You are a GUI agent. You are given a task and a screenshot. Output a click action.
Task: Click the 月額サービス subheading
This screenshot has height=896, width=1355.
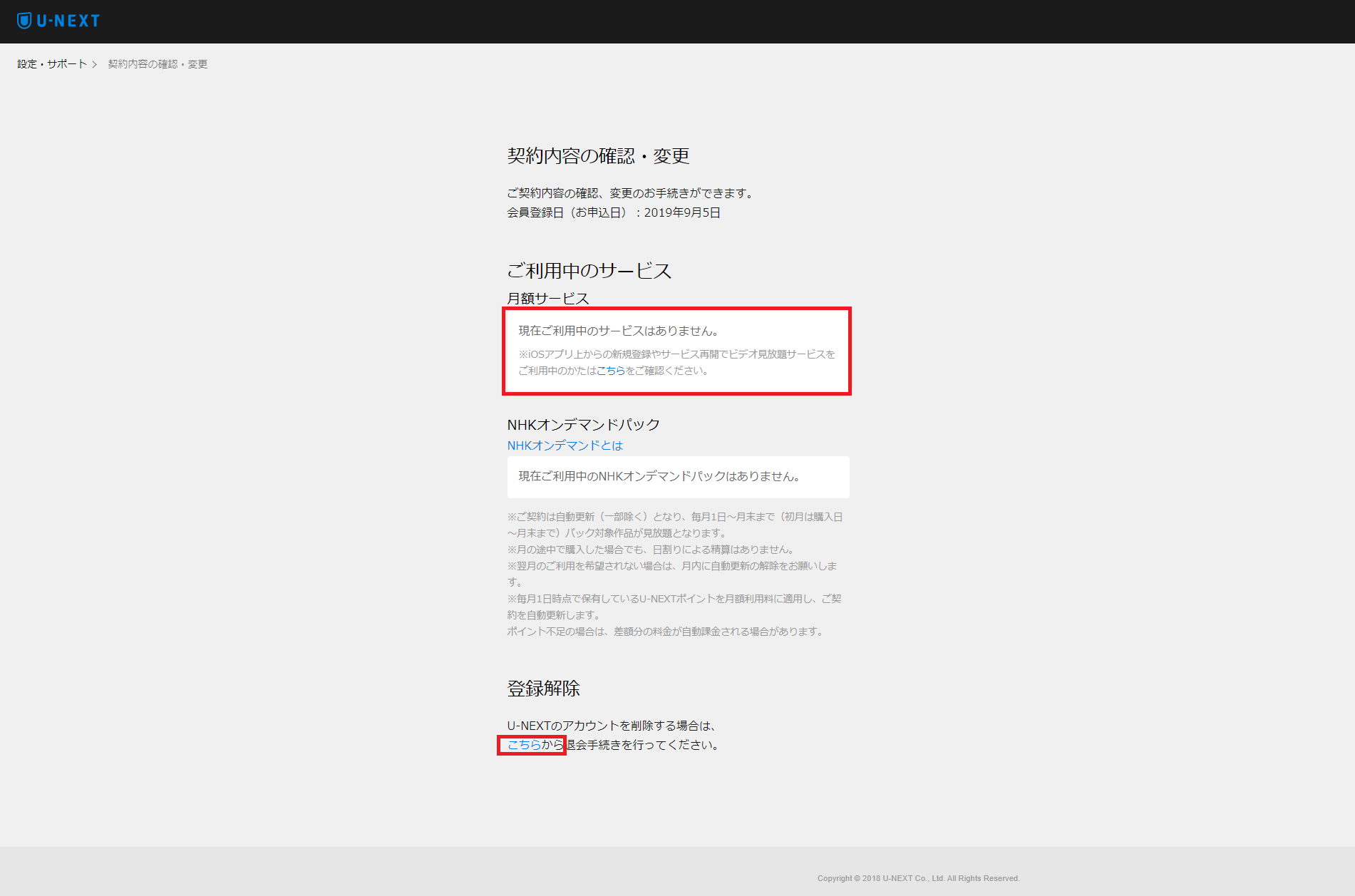pos(547,298)
